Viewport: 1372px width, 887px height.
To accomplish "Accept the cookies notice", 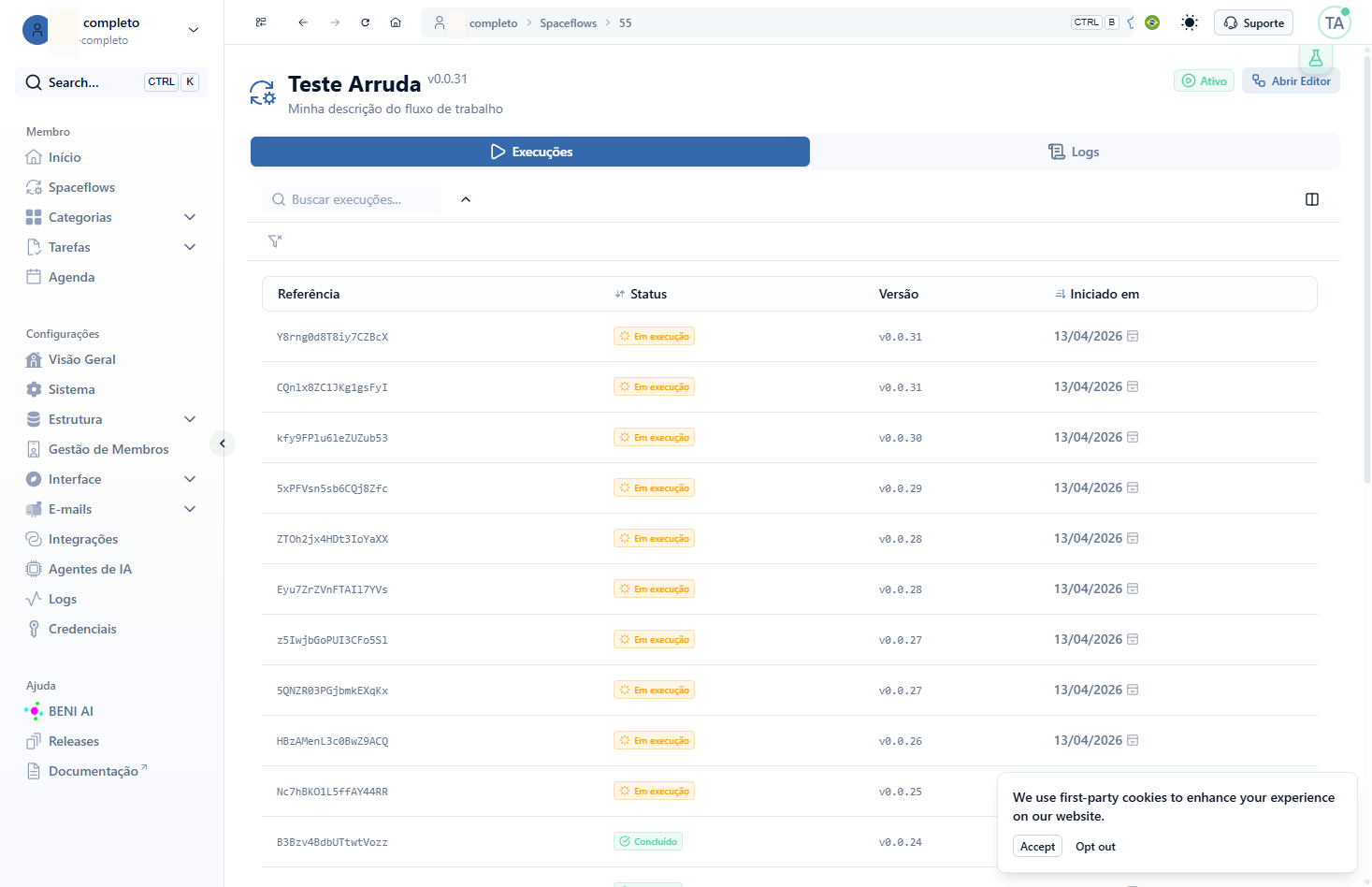I will (x=1037, y=847).
